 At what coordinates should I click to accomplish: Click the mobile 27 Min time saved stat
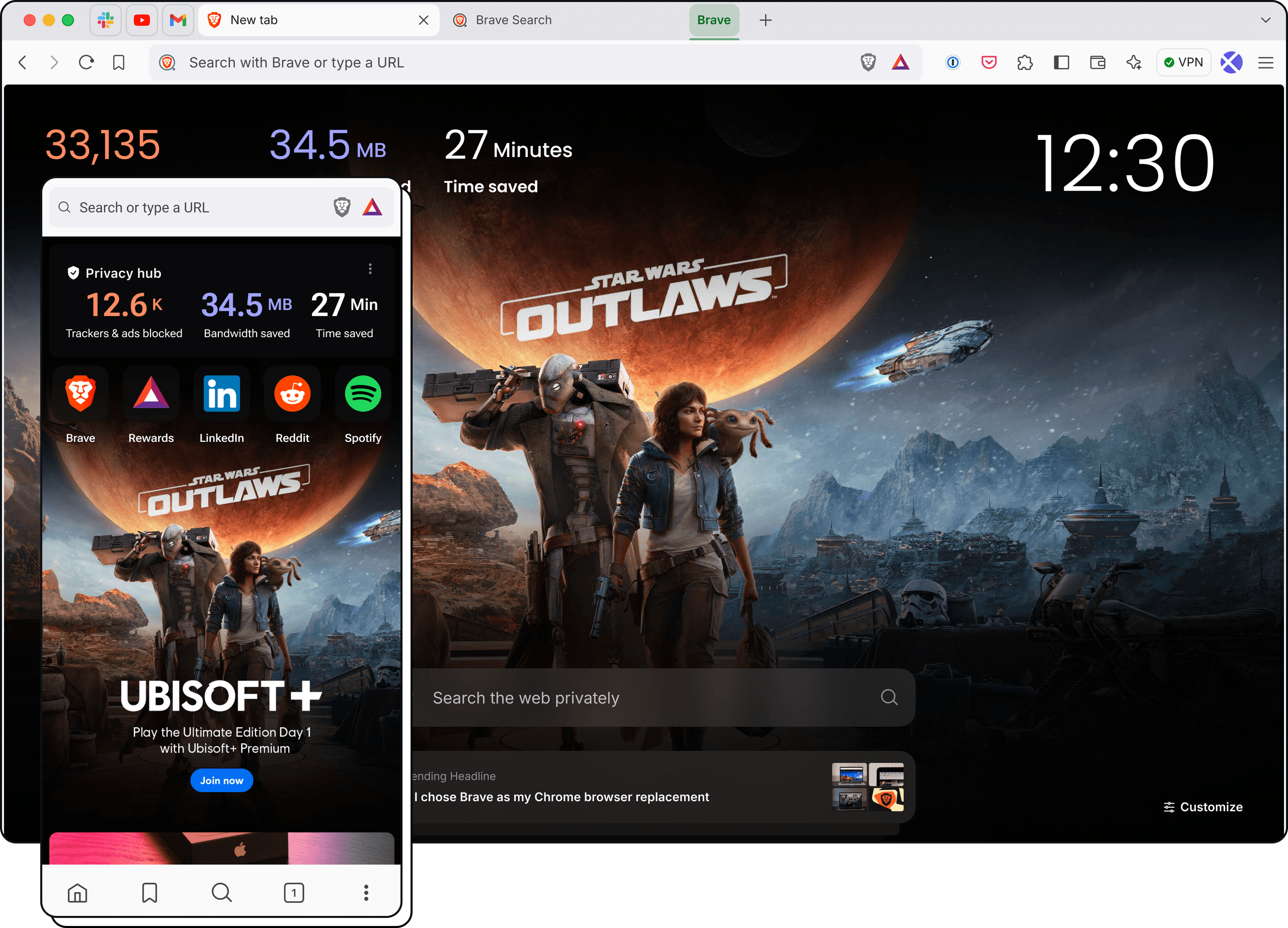point(344,315)
